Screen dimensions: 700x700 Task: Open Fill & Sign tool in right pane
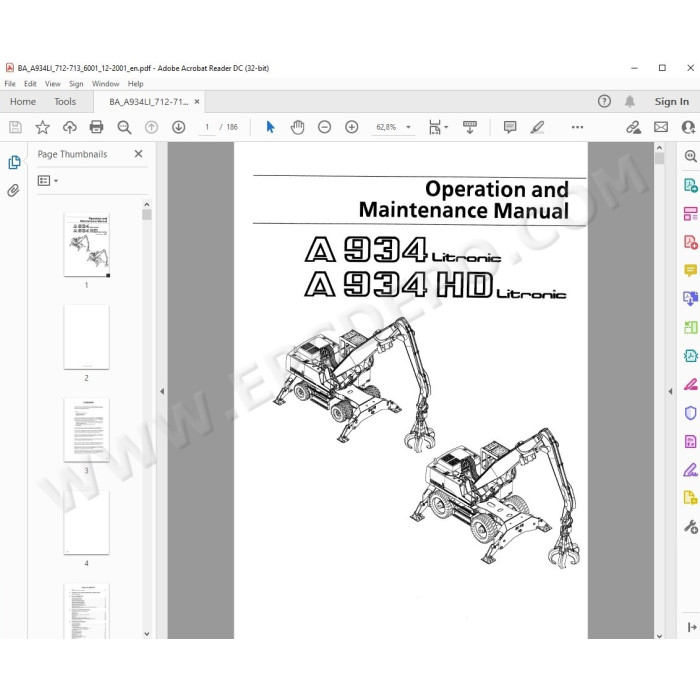point(691,470)
